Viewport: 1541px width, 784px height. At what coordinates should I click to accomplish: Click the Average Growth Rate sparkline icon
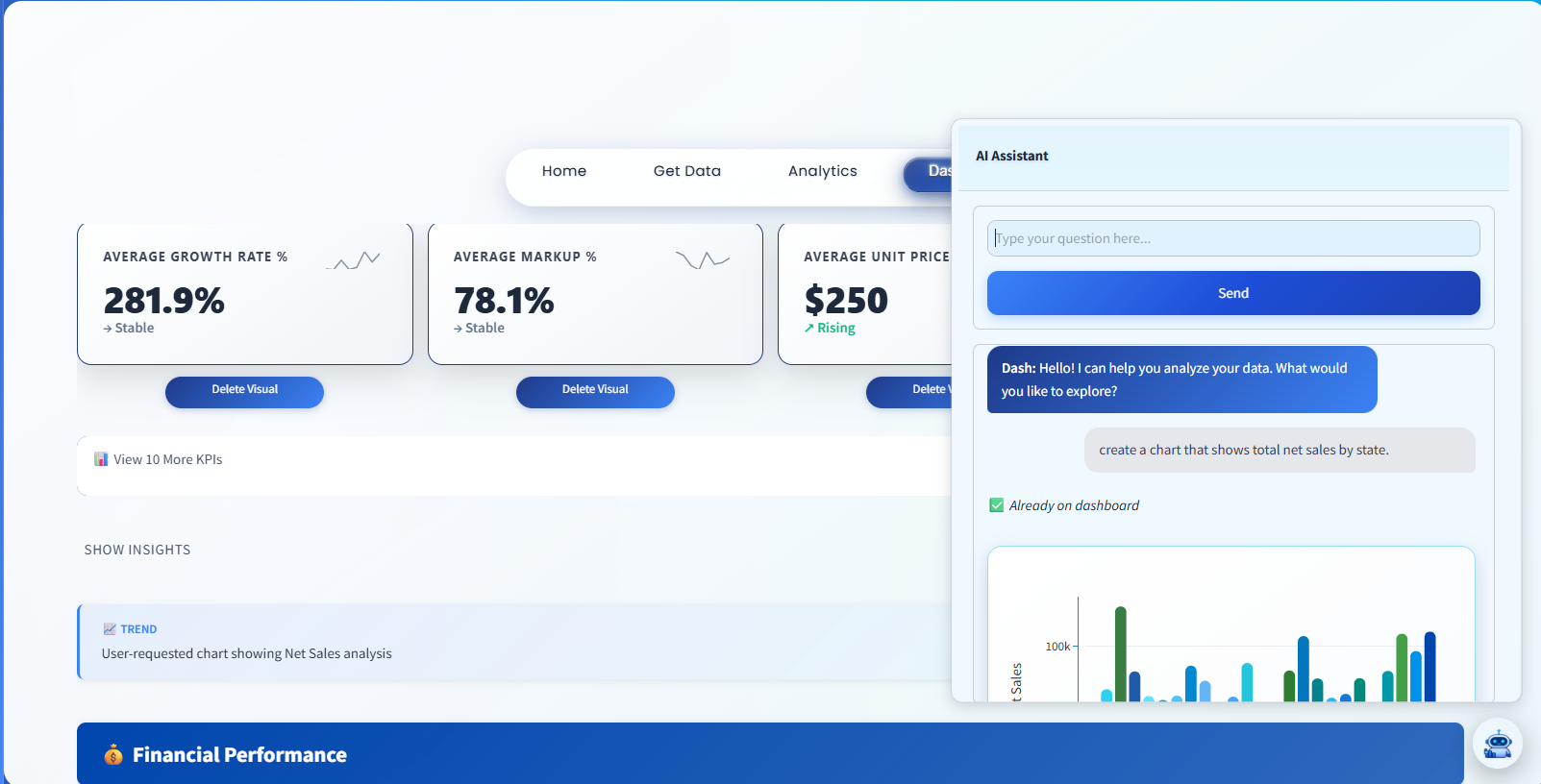pos(354,259)
